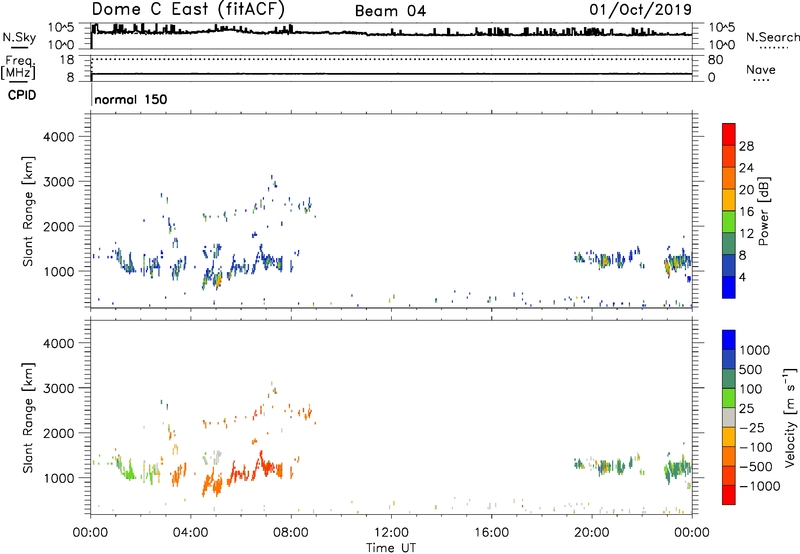Pick the bright blue top Velocity colorbar segment

click(x=729, y=340)
